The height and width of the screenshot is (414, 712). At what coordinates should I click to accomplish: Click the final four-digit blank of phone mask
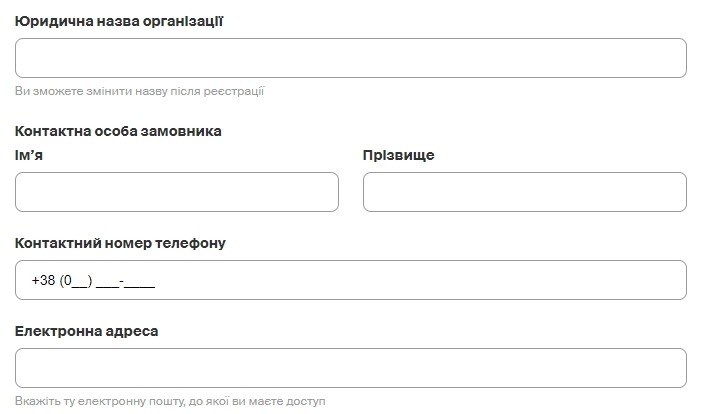[x=140, y=281]
